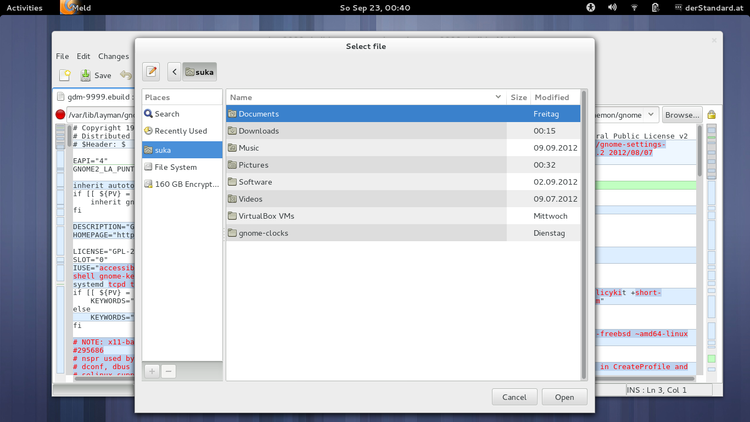This screenshot has width=750, height=422.
Task: Select the VirtualBox VMs folder
Action: click(266, 216)
